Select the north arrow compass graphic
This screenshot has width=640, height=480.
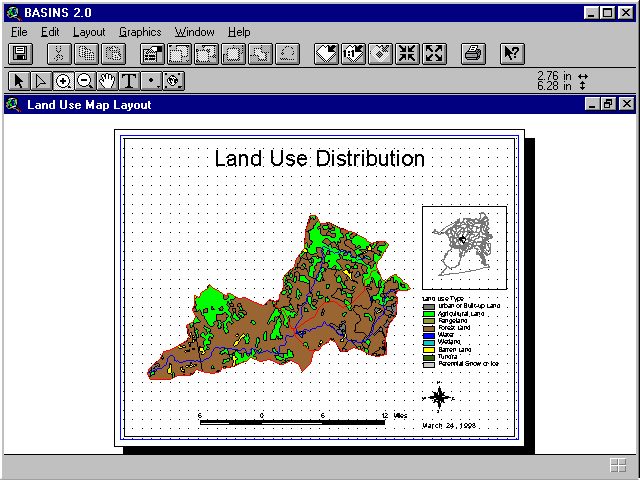439,396
